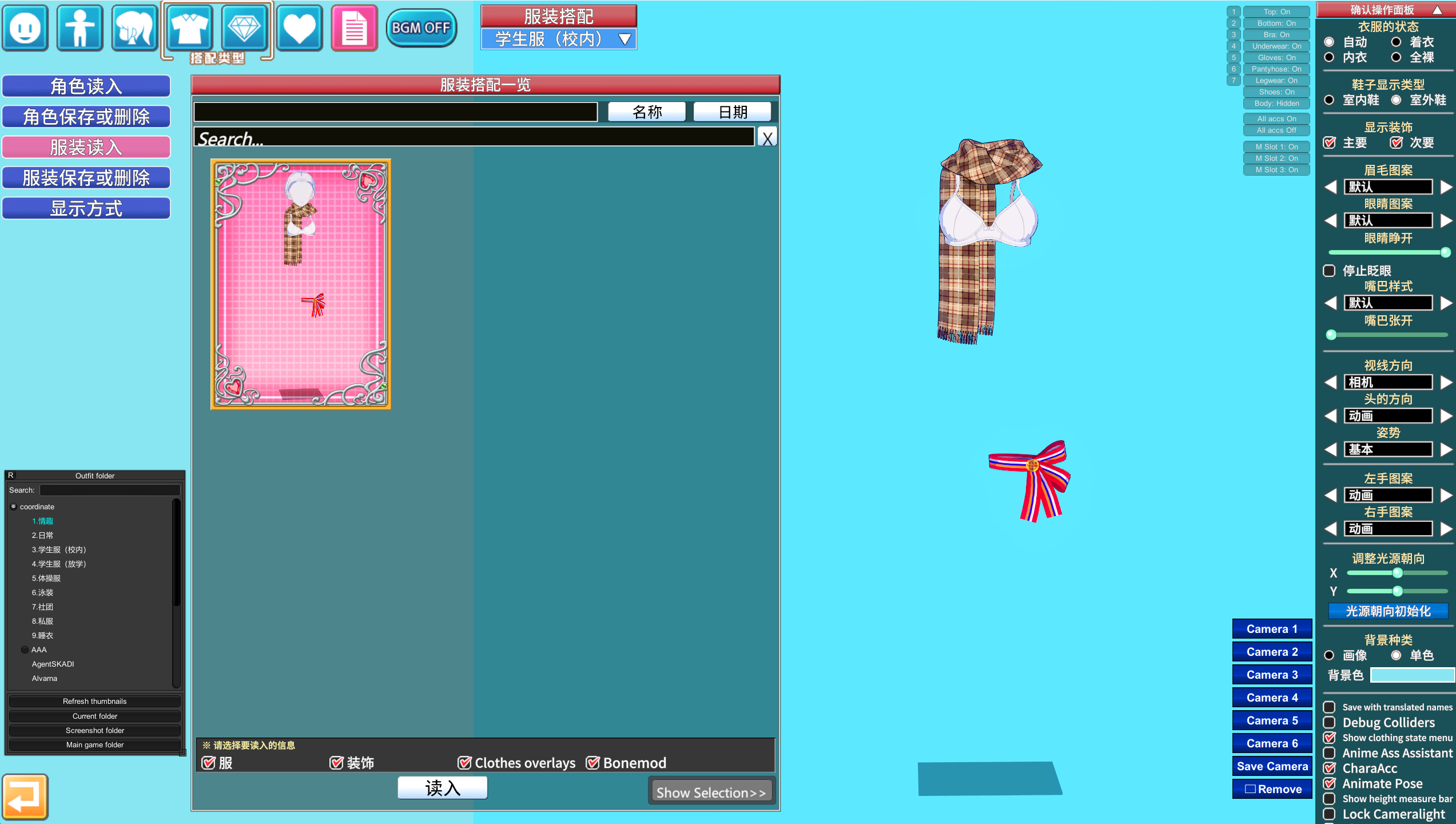Open the 服装保存或删除 menu
Image resolution: width=1456 pixels, height=824 pixels.
[x=86, y=178]
